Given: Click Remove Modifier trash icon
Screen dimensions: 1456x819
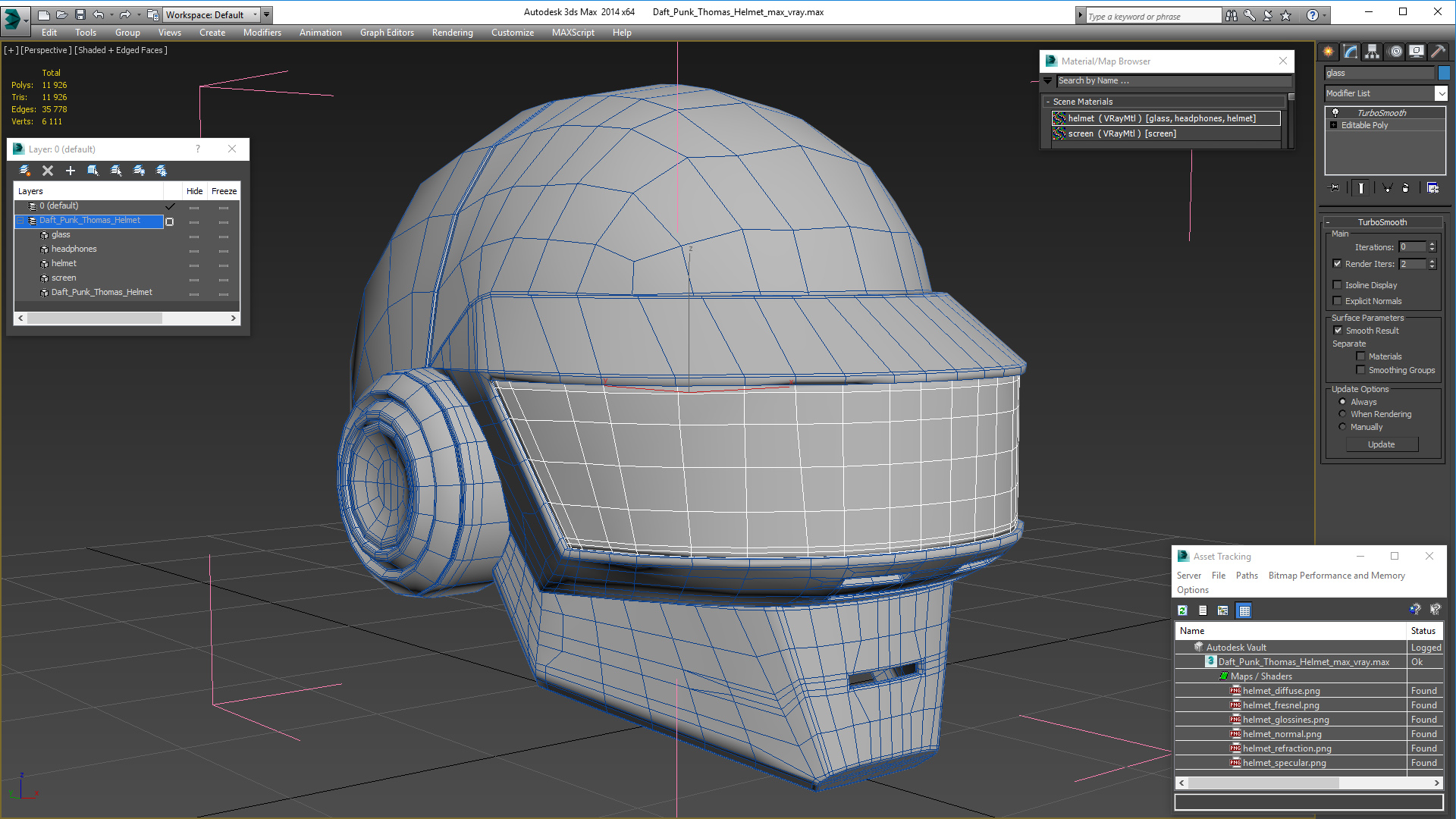Looking at the screenshot, I should 1406,188.
